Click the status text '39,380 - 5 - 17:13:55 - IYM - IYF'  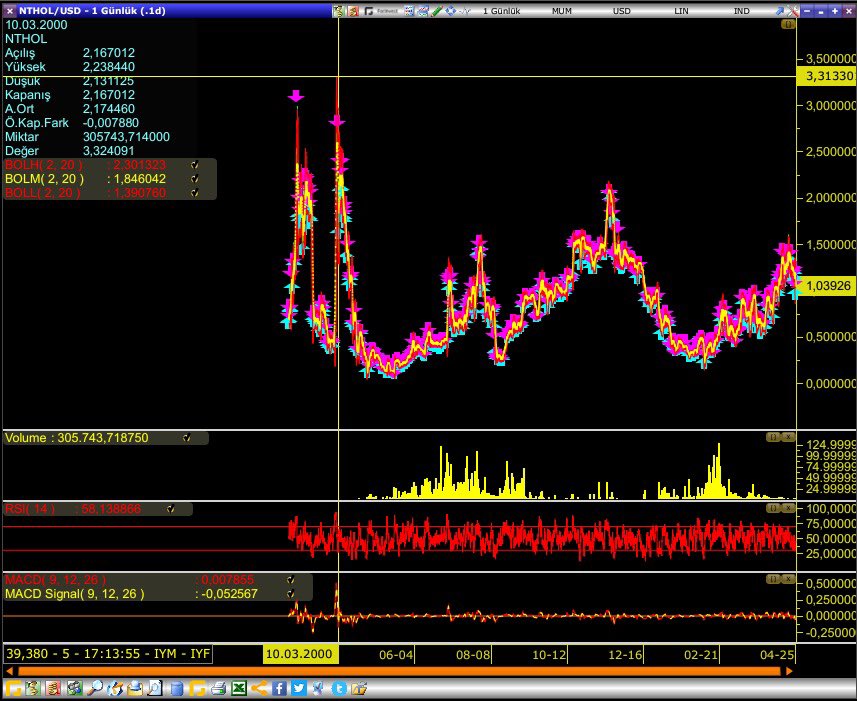tap(108, 653)
